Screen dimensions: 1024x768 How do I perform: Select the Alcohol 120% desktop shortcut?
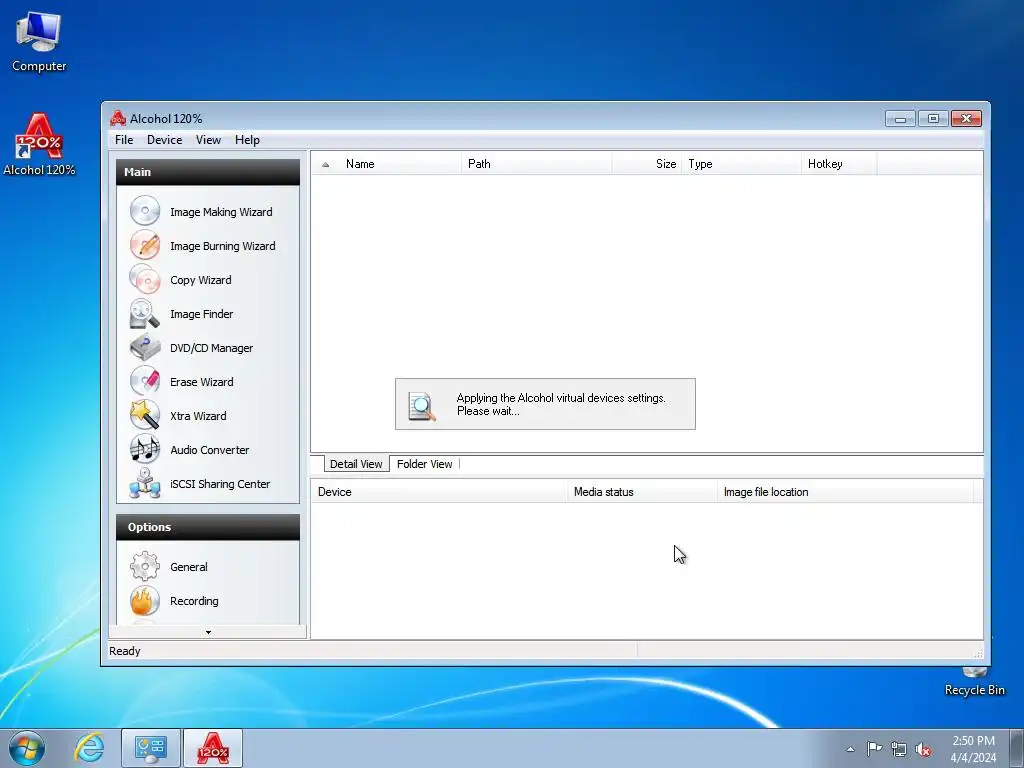pos(39,145)
